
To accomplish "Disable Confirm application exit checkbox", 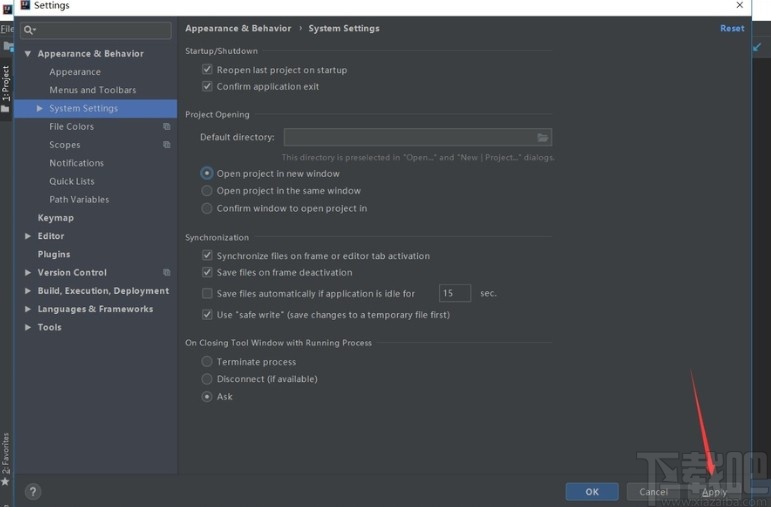I will click(x=207, y=87).
